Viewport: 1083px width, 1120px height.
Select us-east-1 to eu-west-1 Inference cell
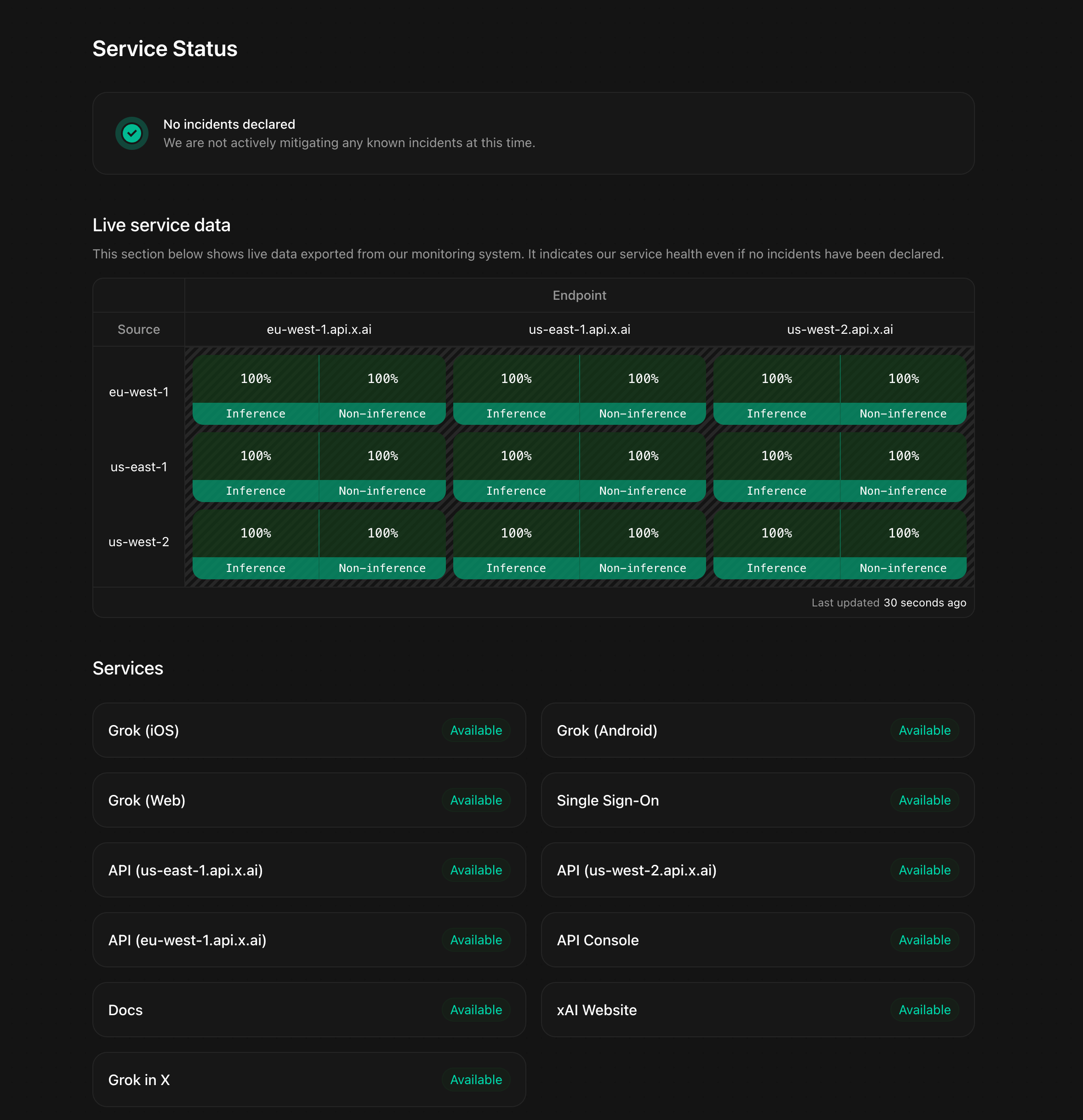coord(256,467)
